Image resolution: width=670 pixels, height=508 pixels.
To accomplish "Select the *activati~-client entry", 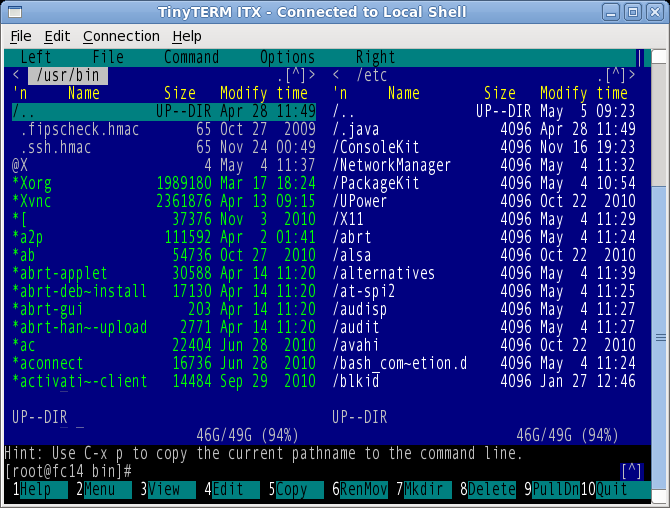I will [x=164, y=381].
